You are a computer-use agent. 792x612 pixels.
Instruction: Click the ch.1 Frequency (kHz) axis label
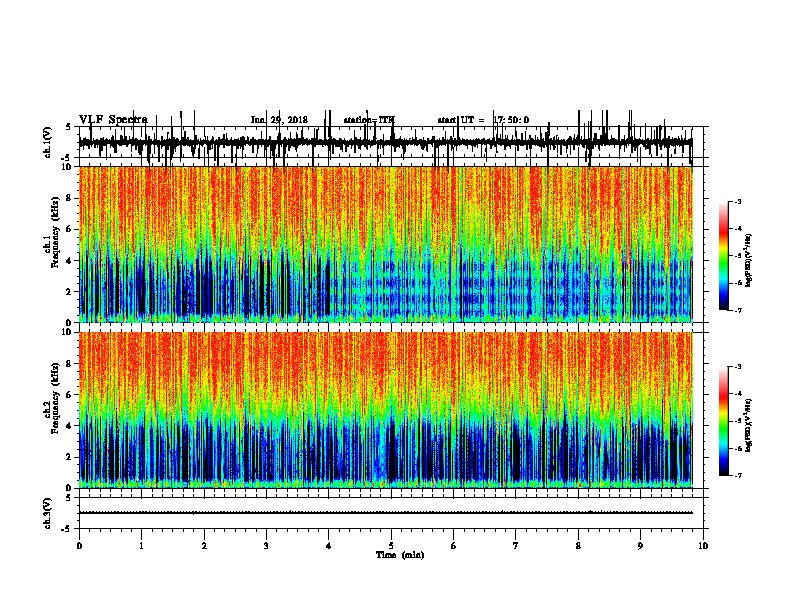[51, 233]
